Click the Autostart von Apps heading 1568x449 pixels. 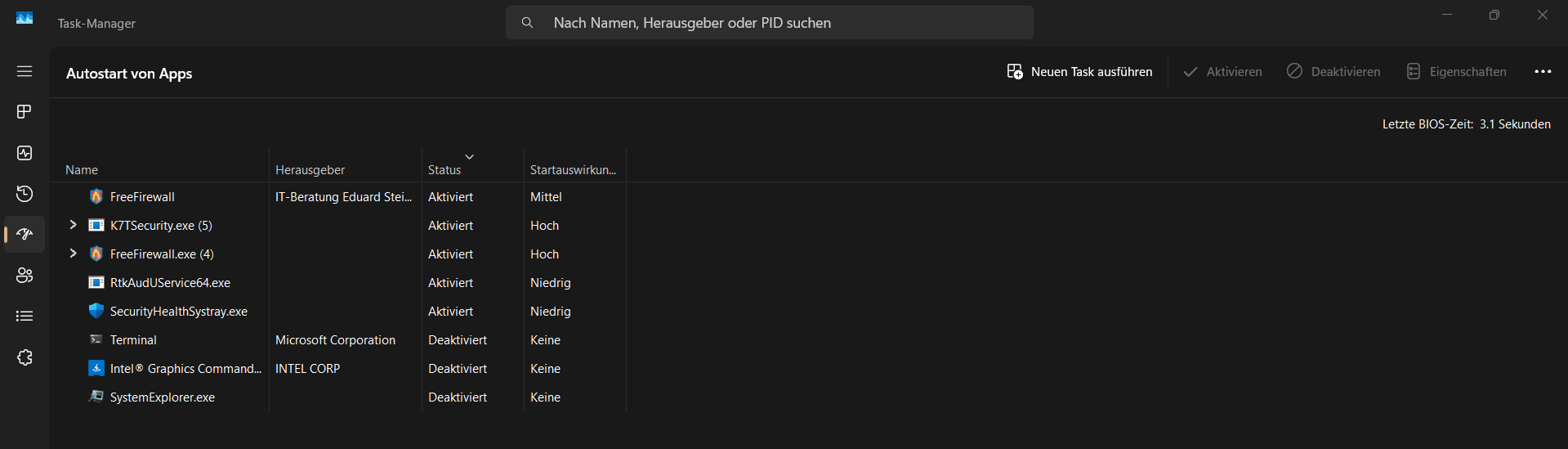click(x=129, y=74)
